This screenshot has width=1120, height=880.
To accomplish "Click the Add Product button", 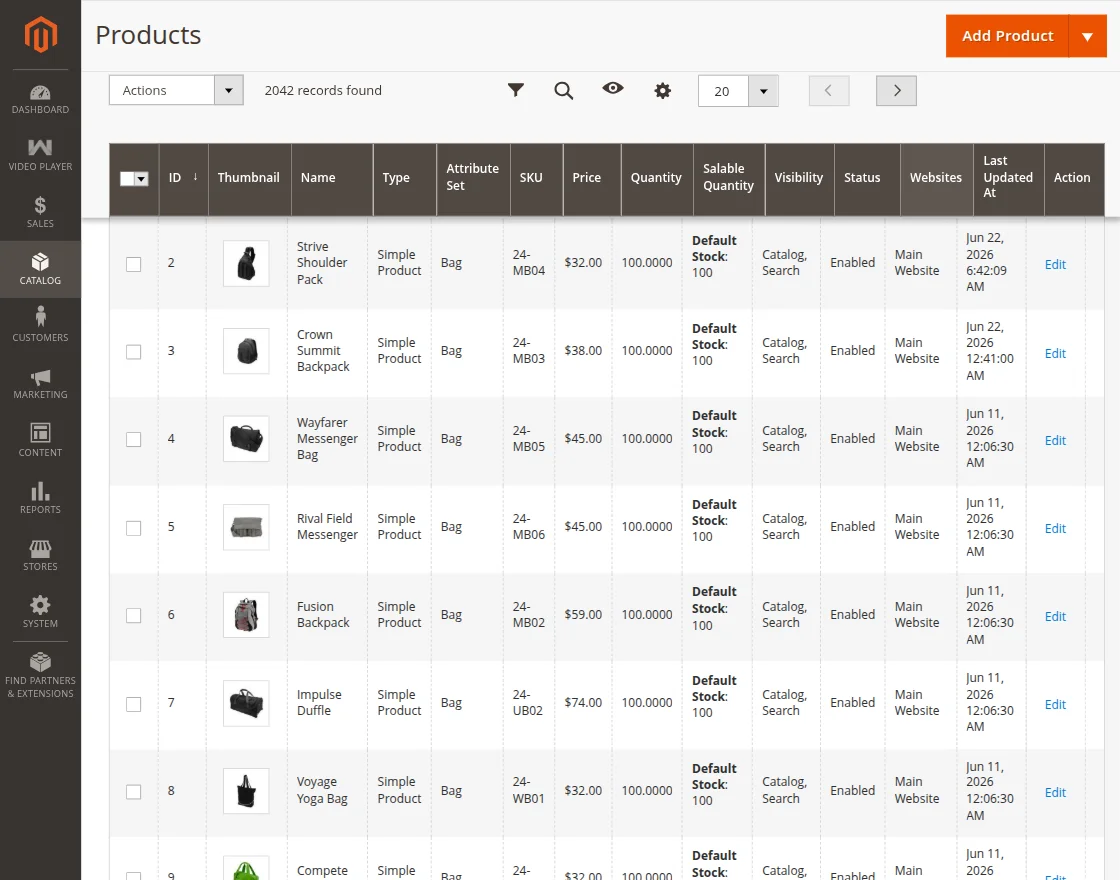I will (1007, 36).
